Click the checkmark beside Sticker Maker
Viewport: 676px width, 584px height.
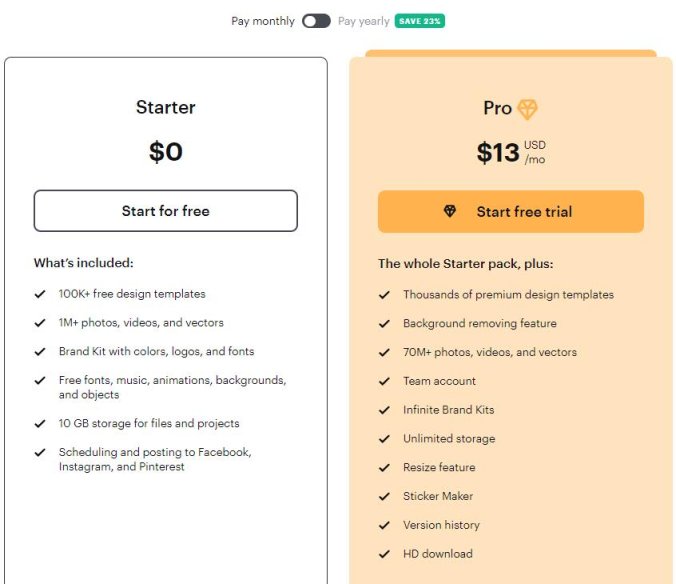(x=384, y=496)
